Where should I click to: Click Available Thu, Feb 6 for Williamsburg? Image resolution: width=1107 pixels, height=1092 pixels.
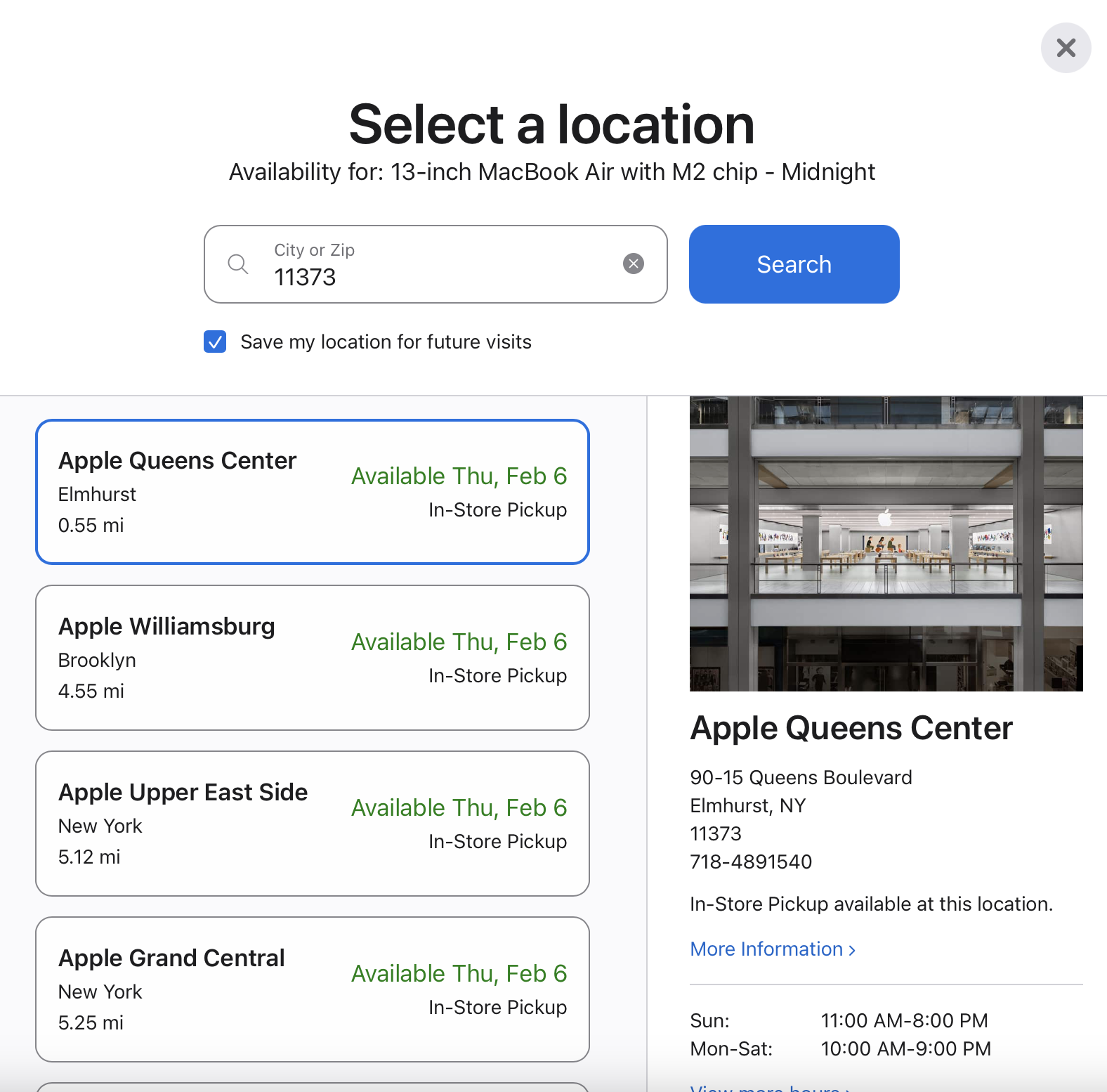(x=459, y=642)
